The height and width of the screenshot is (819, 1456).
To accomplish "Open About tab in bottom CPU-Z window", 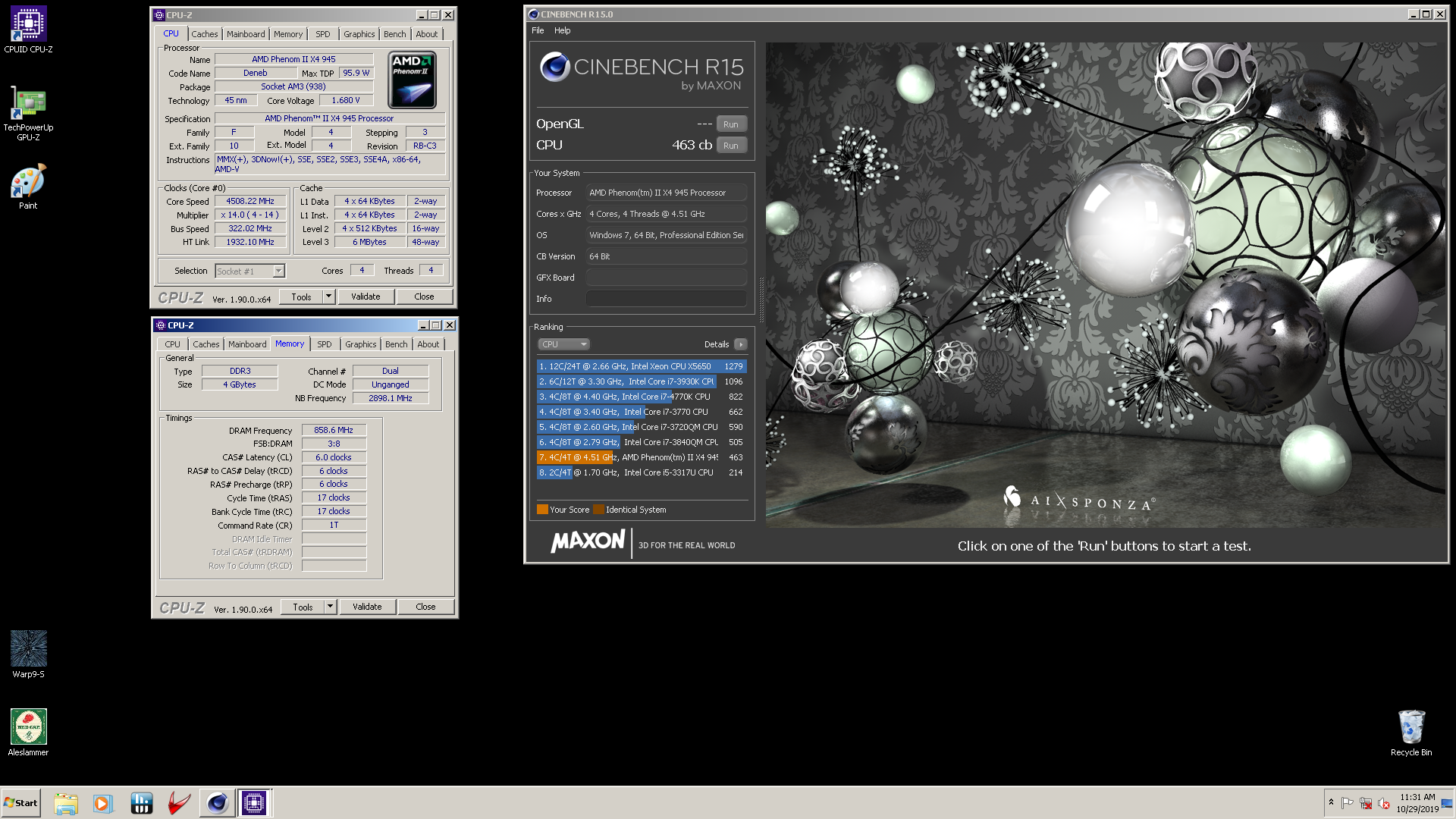I will (428, 344).
